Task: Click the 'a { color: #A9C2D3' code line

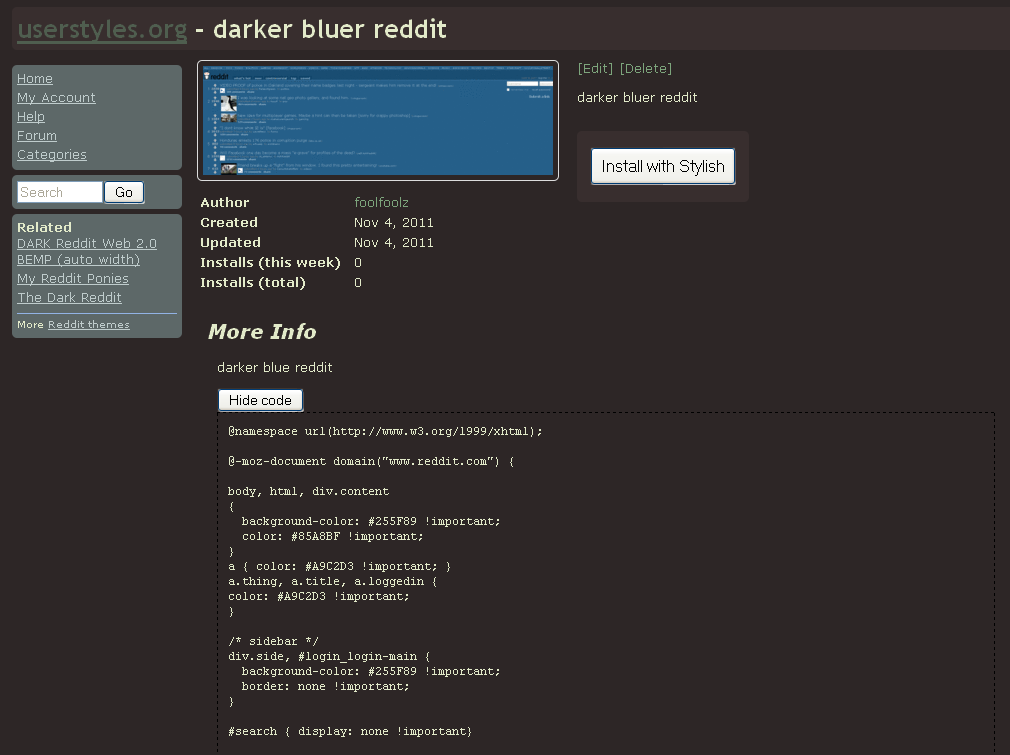Action: pos(339,566)
